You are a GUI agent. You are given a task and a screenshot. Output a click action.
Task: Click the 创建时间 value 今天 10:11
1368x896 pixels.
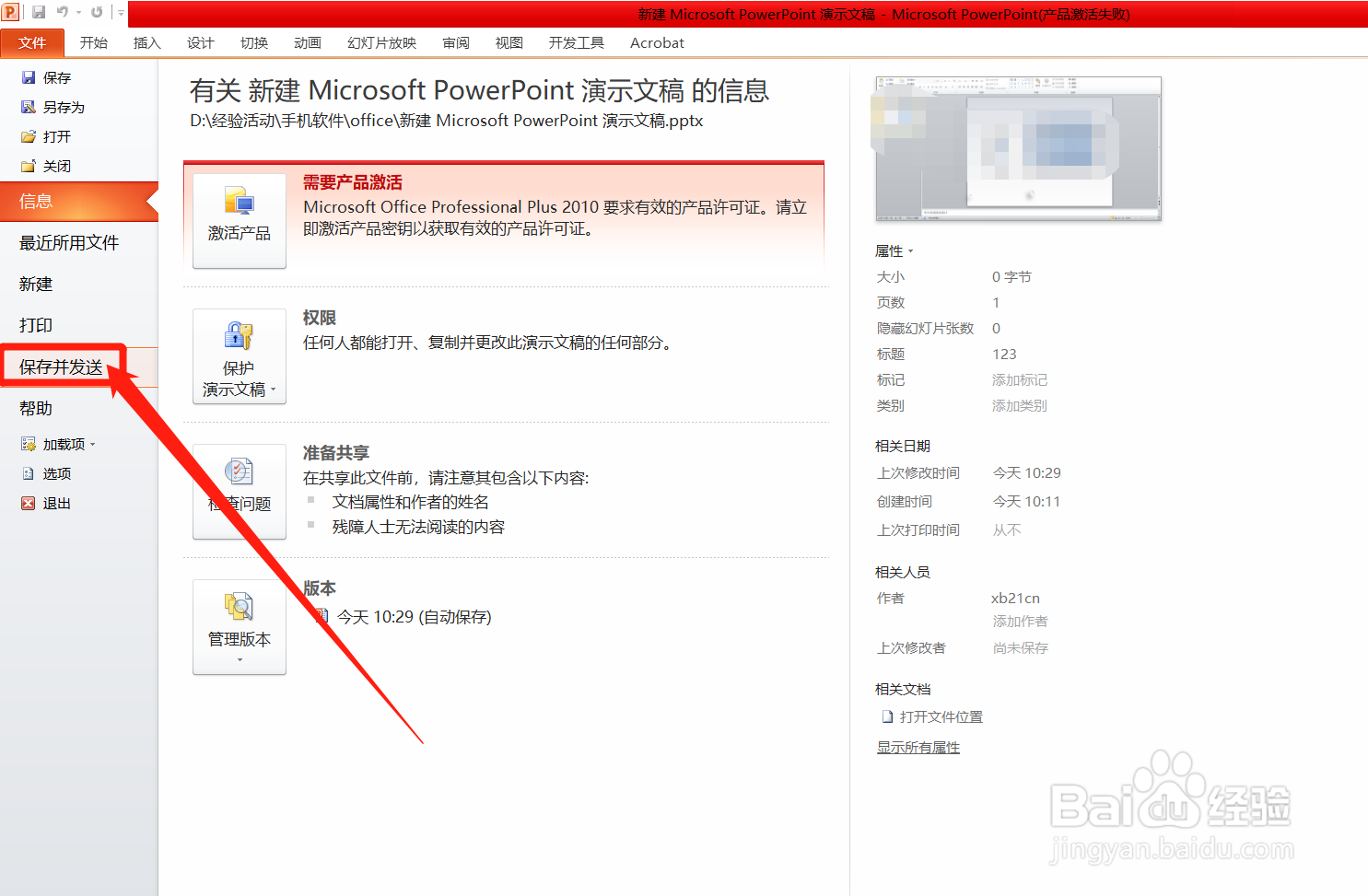pos(1026,502)
